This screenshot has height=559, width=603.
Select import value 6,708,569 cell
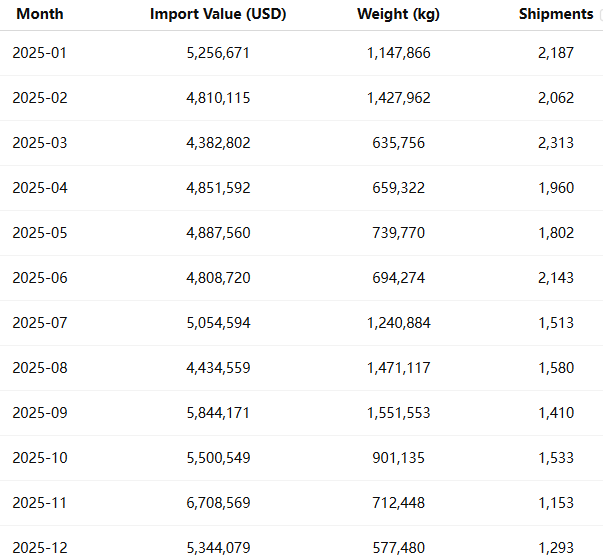click(218, 503)
